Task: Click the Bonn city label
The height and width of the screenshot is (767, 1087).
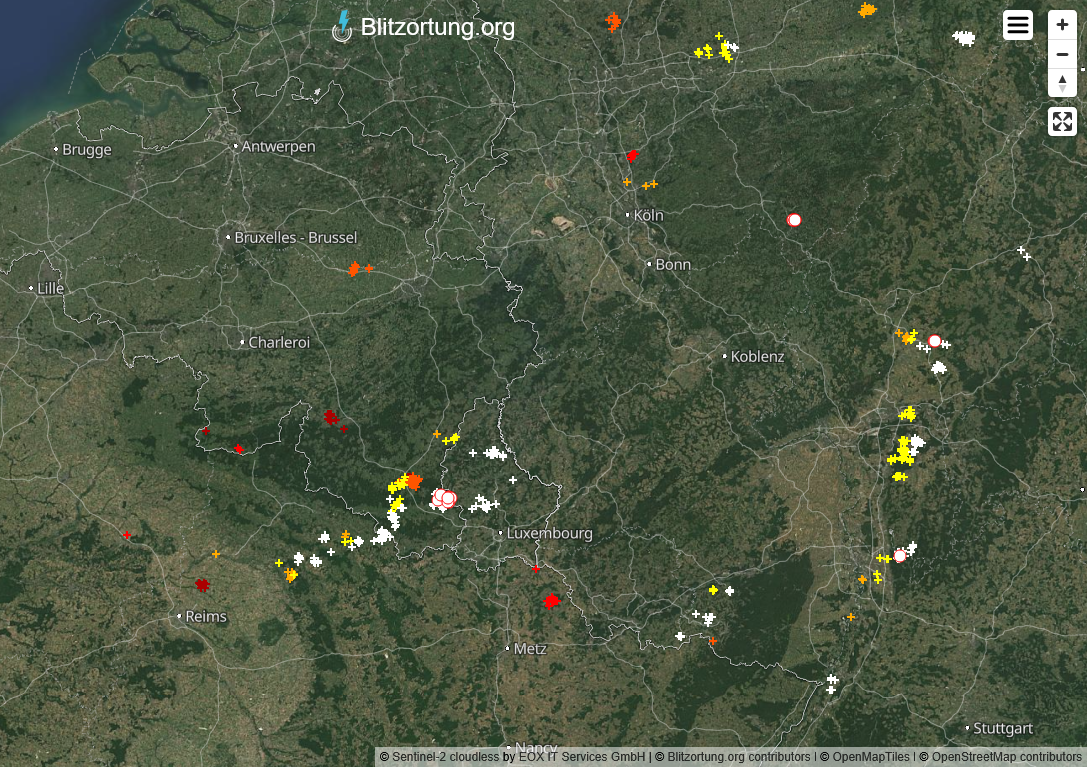Action: [672, 264]
